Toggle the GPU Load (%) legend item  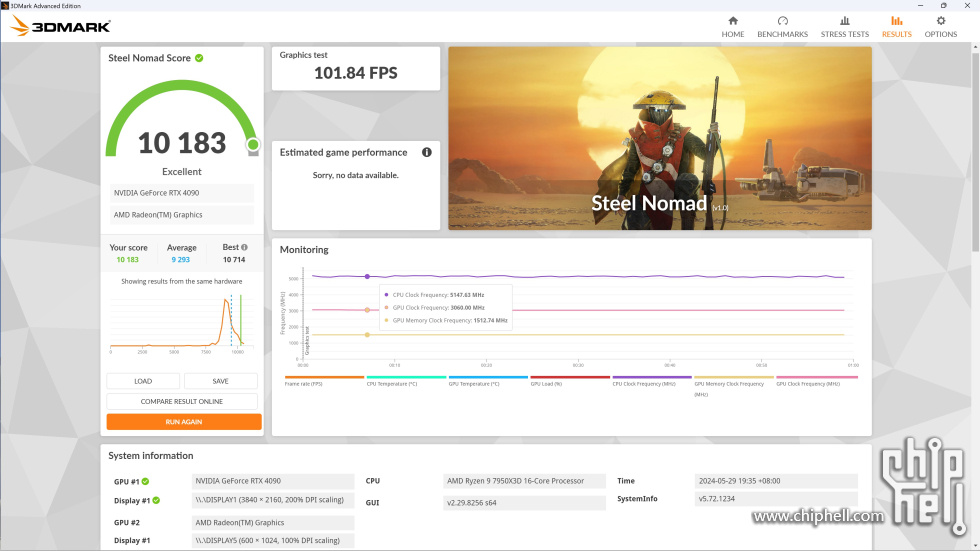pyautogui.click(x=569, y=381)
